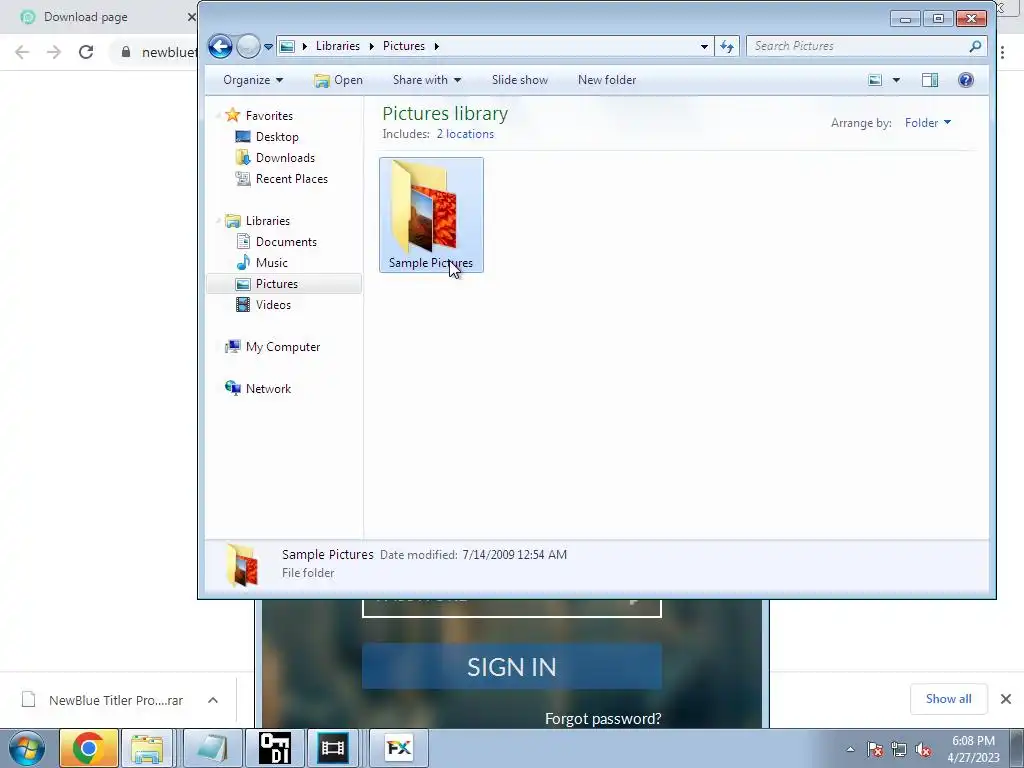Refresh the Pictures folder view
Viewport: 1024px width, 768px height.
click(727, 46)
